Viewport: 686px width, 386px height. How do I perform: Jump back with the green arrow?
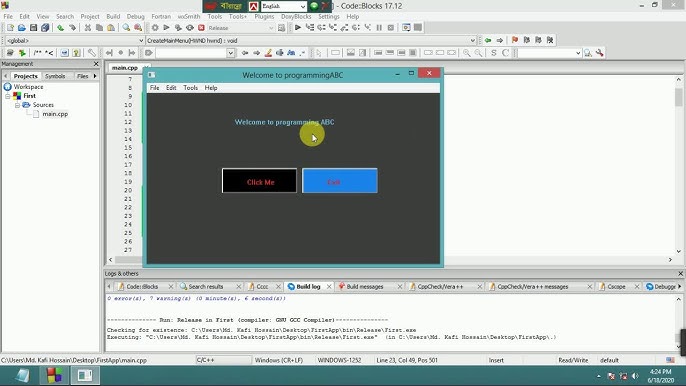(x=488, y=40)
